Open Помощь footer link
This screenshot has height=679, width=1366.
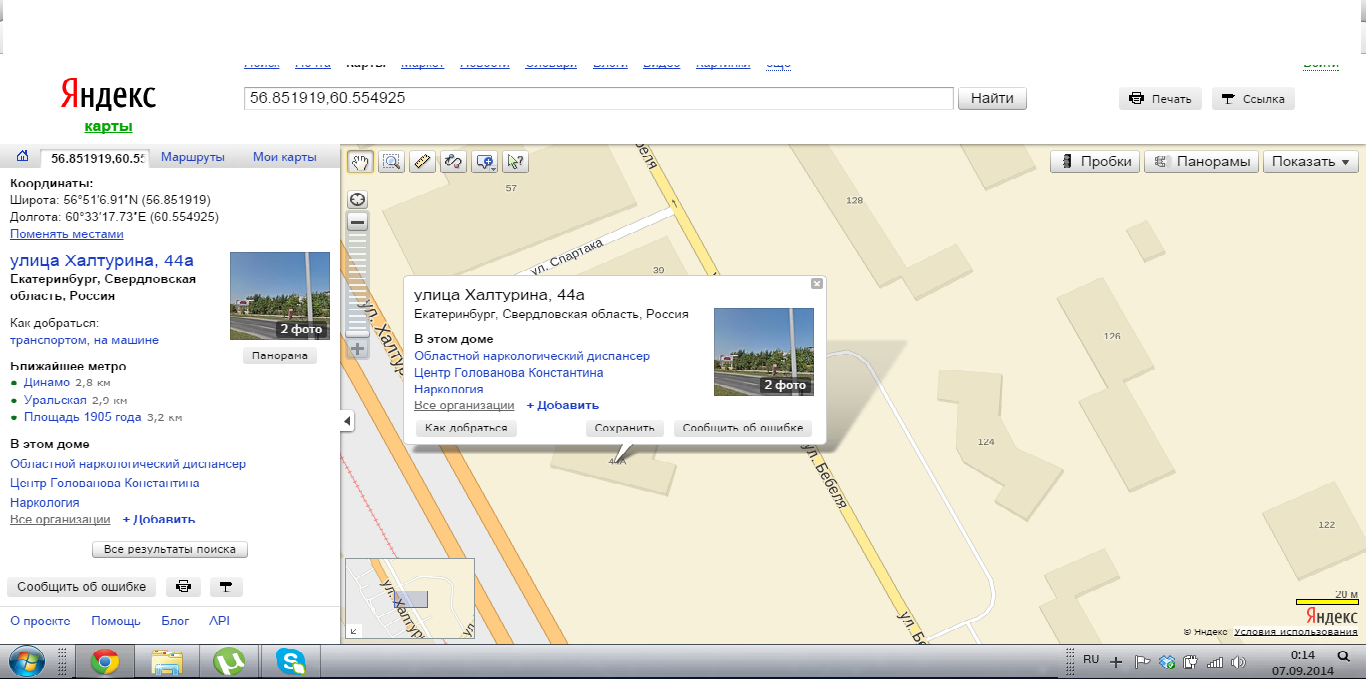click(x=116, y=621)
